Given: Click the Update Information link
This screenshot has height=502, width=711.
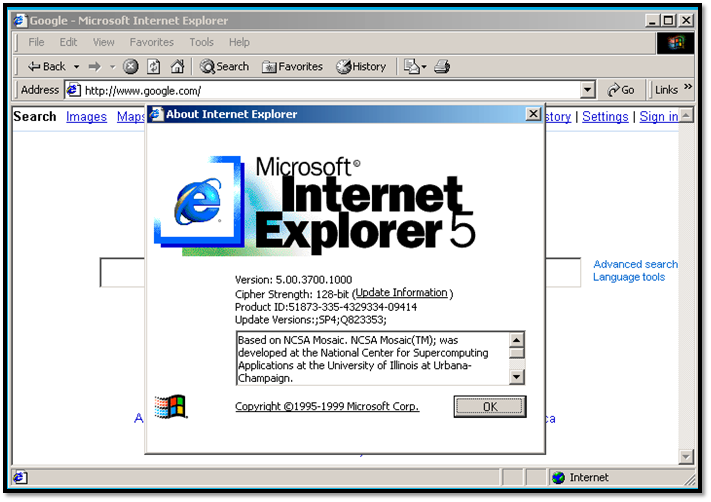Looking at the screenshot, I should 401,293.
